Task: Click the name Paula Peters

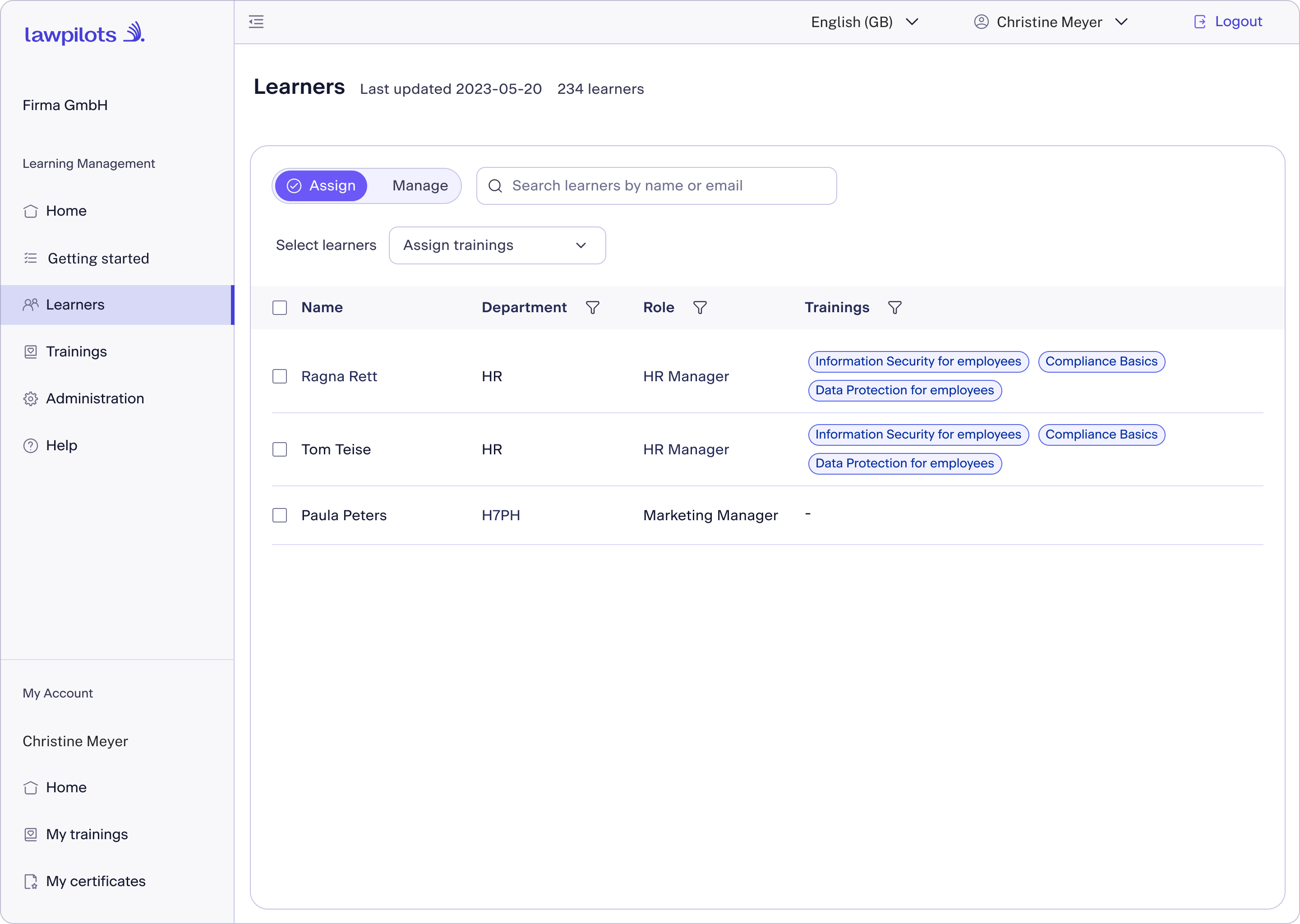Action: (343, 516)
